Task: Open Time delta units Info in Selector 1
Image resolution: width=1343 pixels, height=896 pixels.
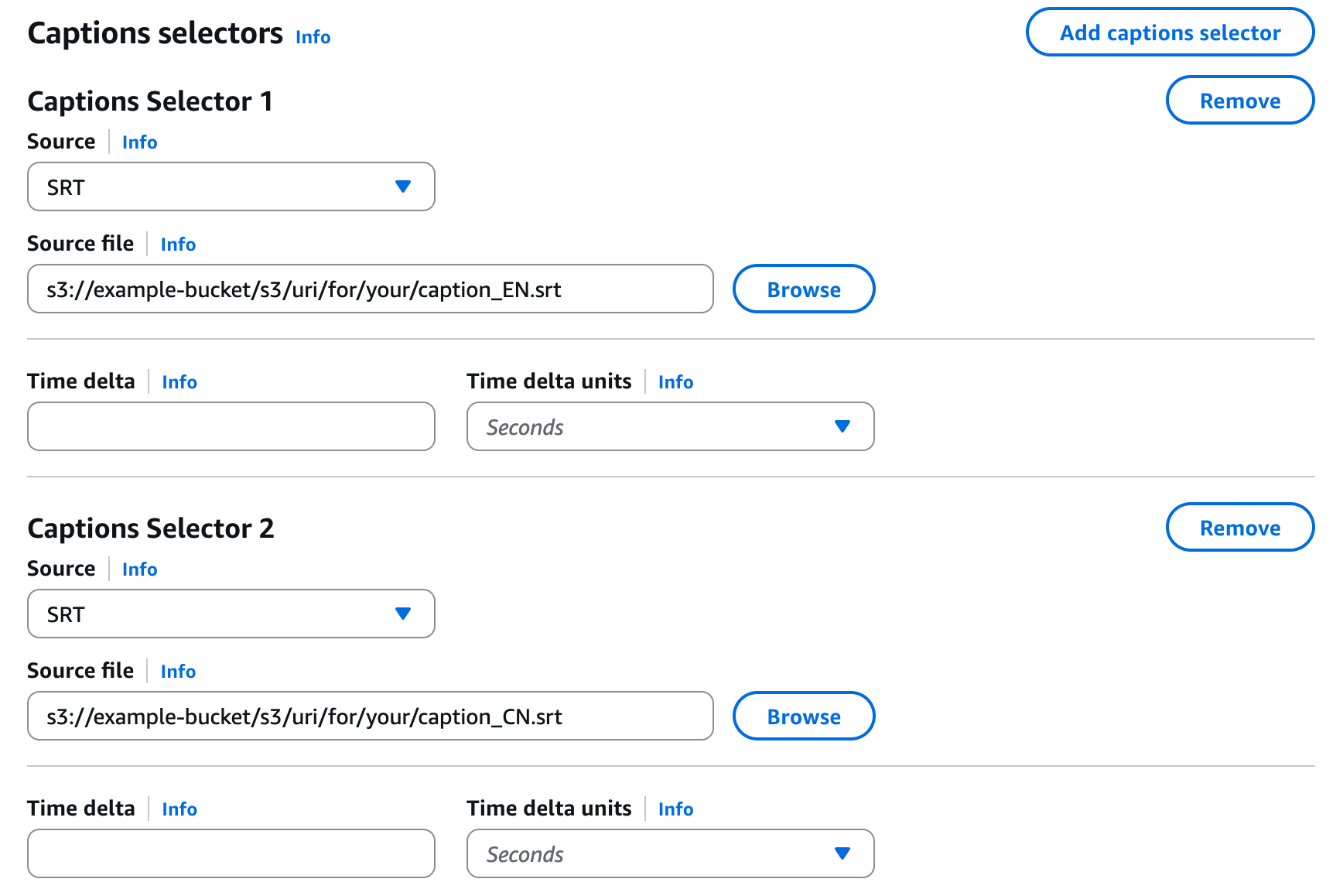Action: point(675,382)
